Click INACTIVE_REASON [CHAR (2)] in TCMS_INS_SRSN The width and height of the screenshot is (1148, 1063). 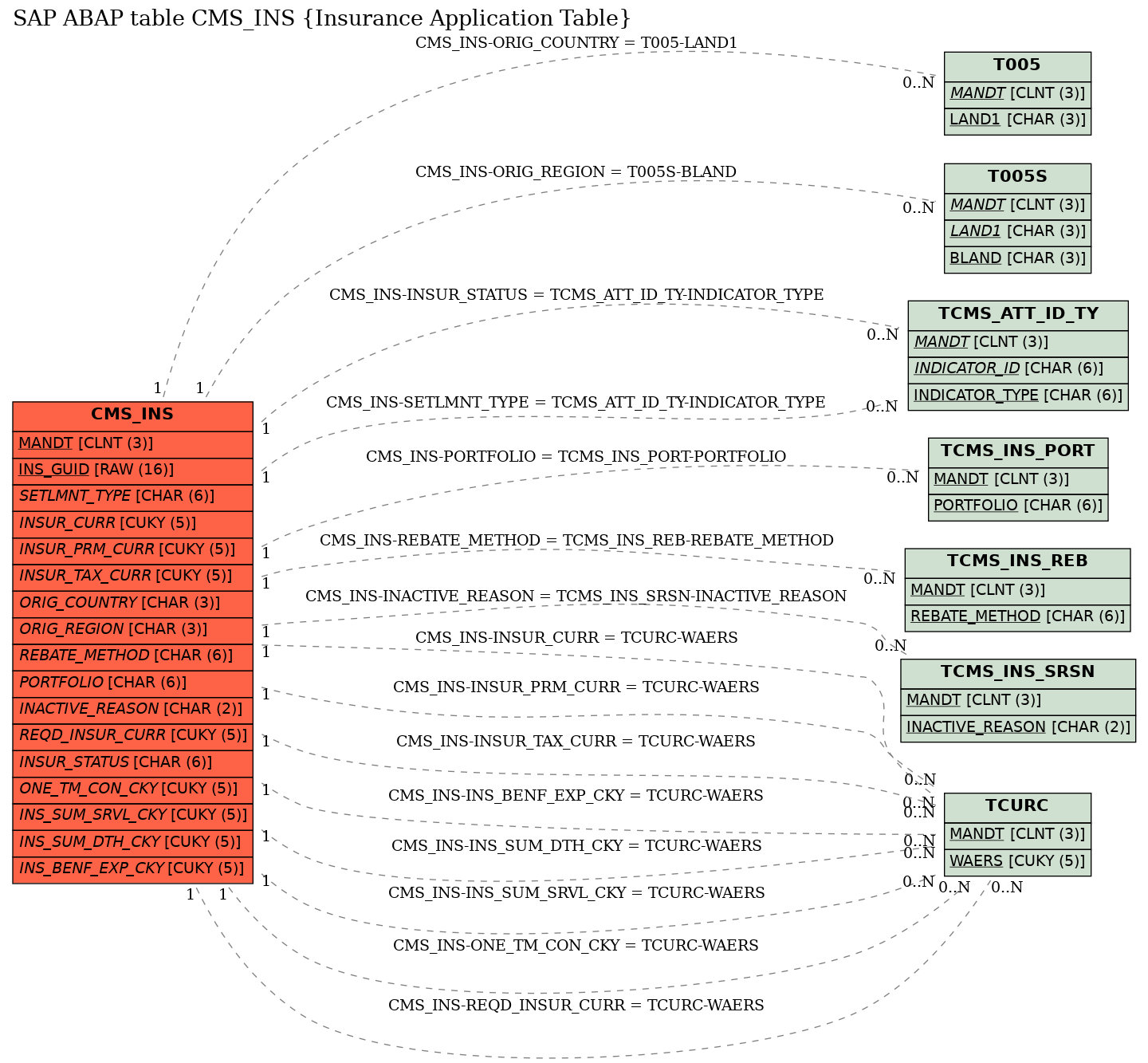[x=1018, y=728]
